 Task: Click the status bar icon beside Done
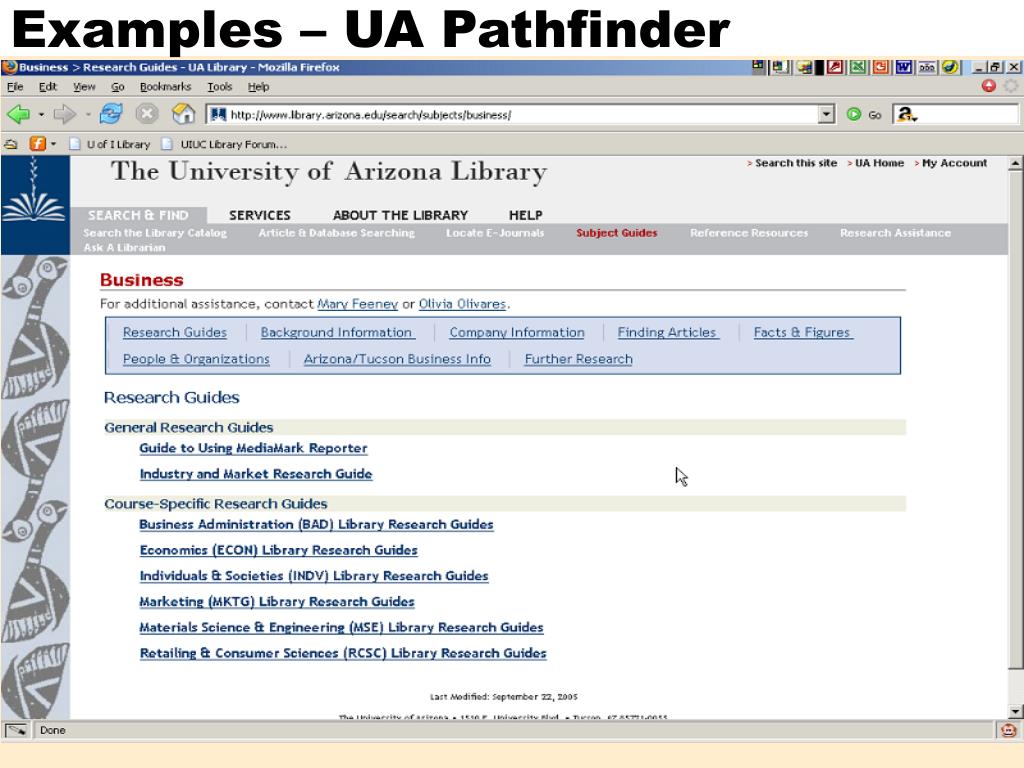[x=16, y=730]
